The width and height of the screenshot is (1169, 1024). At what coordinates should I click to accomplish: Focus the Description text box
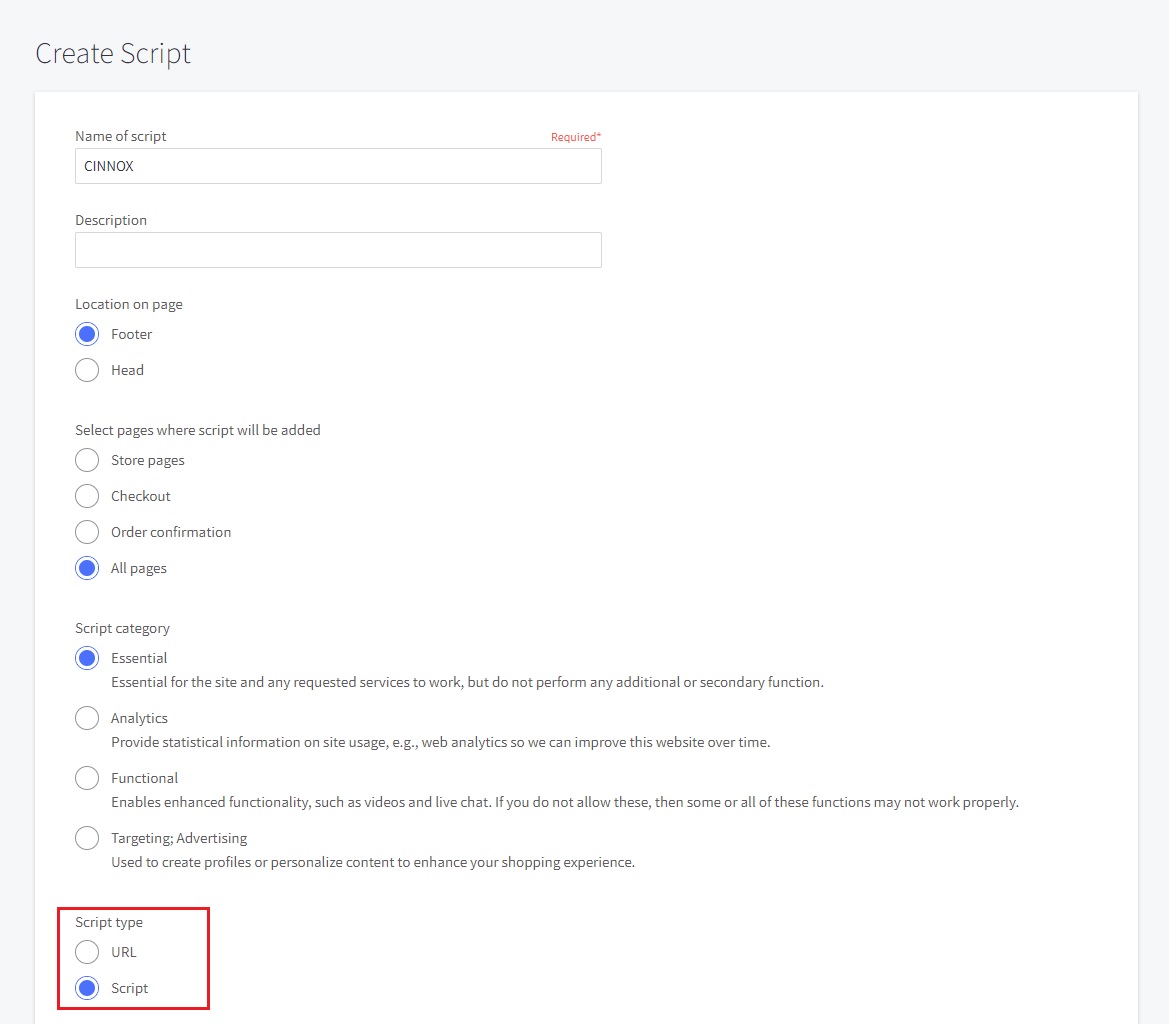pyautogui.click(x=338, y=250)
